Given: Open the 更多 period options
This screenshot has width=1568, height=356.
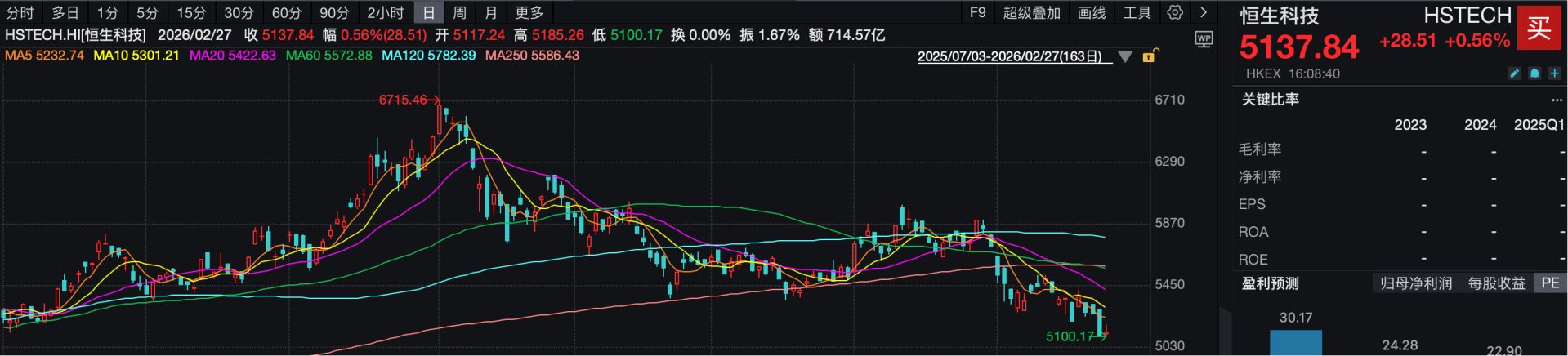Looking at the screenshot, I should pyautogui.click(x=529, y=12).
